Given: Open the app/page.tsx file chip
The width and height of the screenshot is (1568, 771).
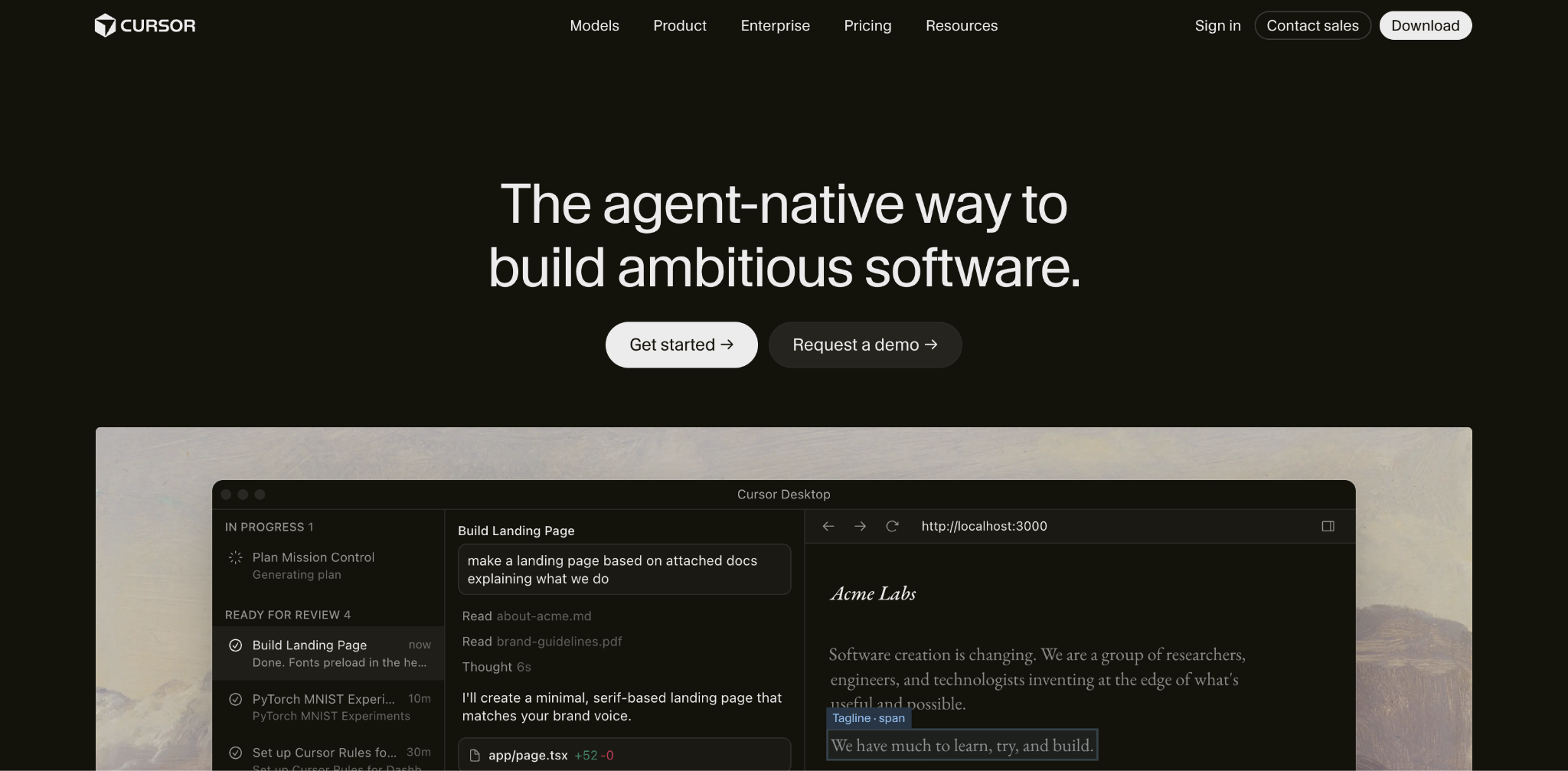Looking at the screenshot, I should (x=624, y=754).
